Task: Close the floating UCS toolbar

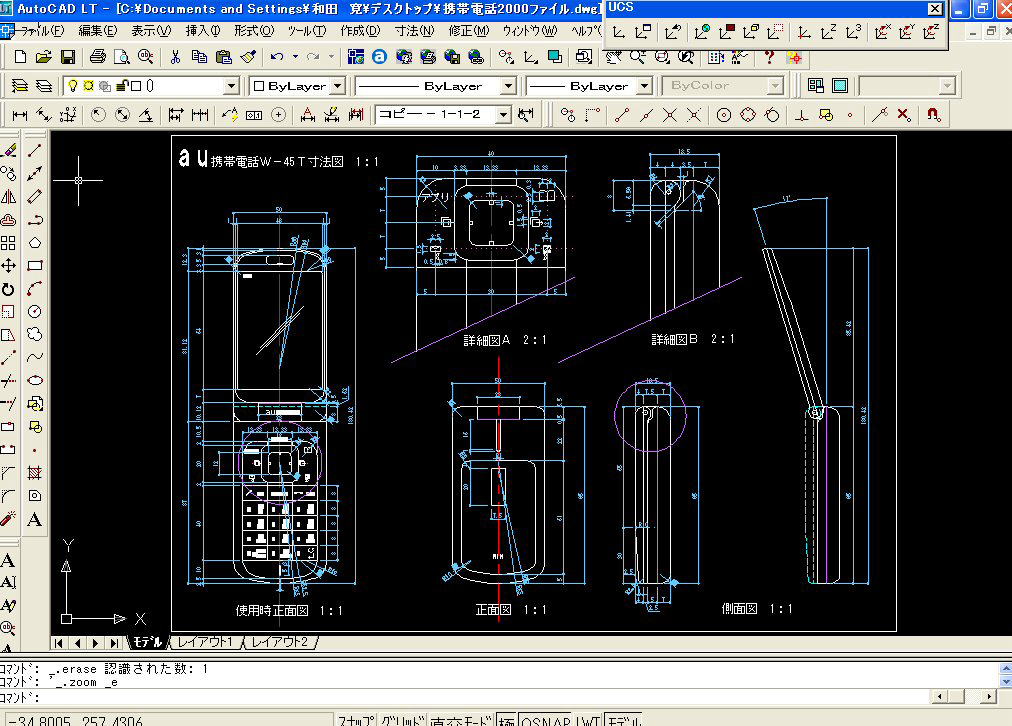Action: pos(935,8)
